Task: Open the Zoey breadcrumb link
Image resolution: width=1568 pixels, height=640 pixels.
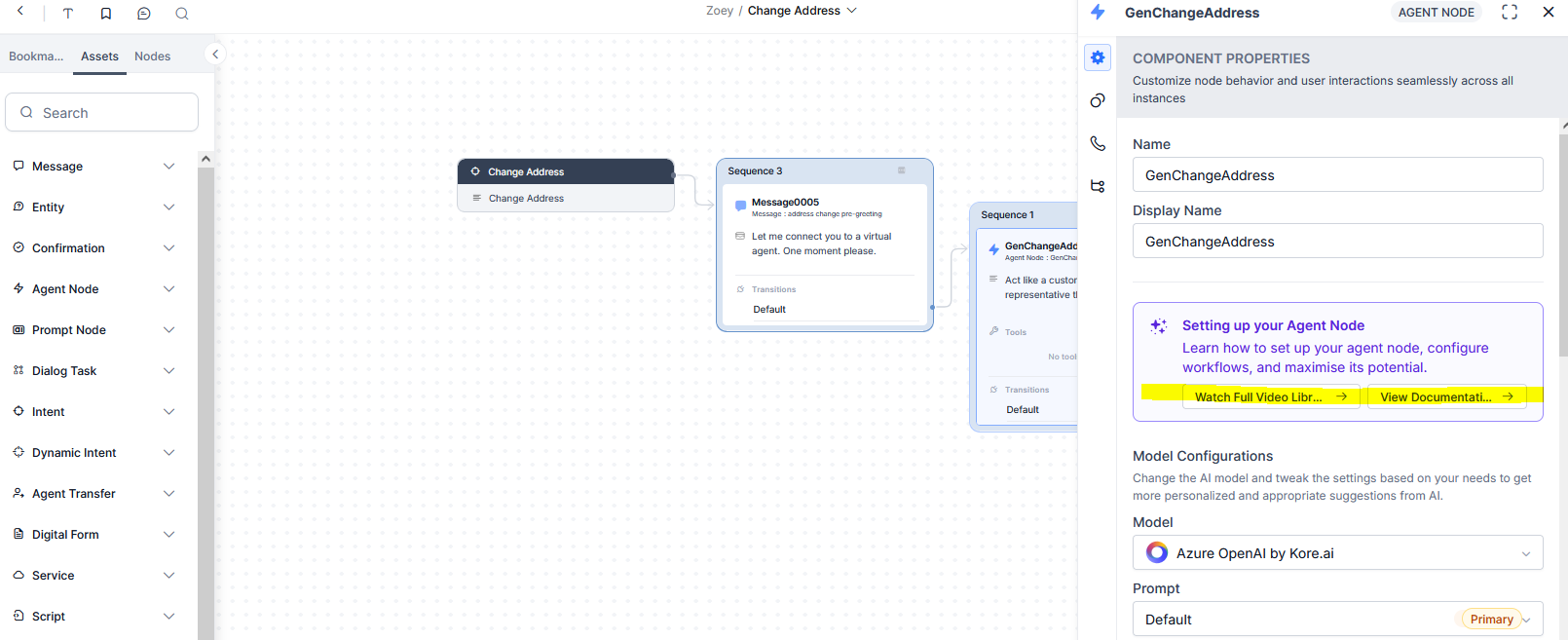Action: click(x=720, y=11)
